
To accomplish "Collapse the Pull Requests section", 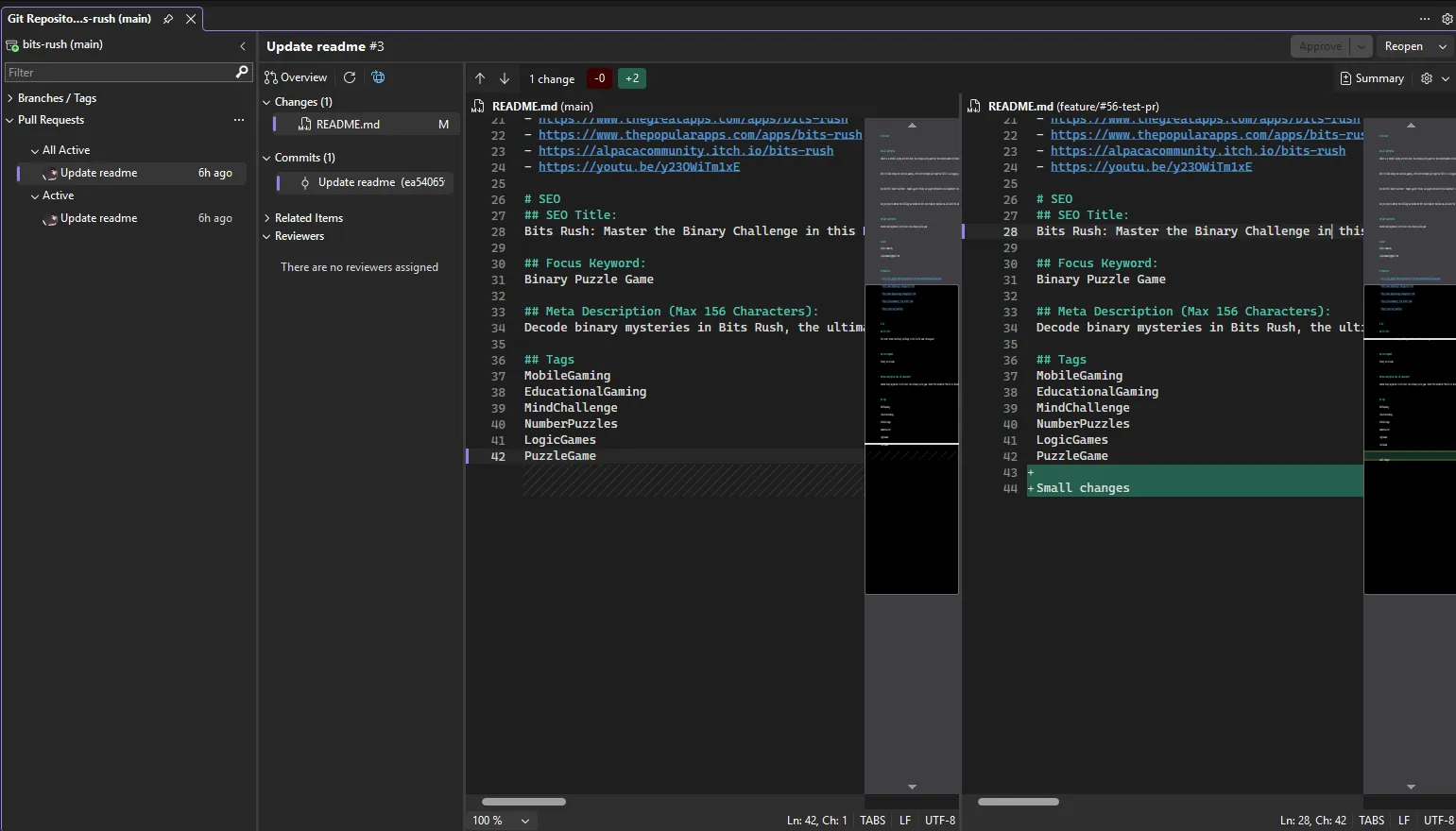I will [x=9, y=120].
